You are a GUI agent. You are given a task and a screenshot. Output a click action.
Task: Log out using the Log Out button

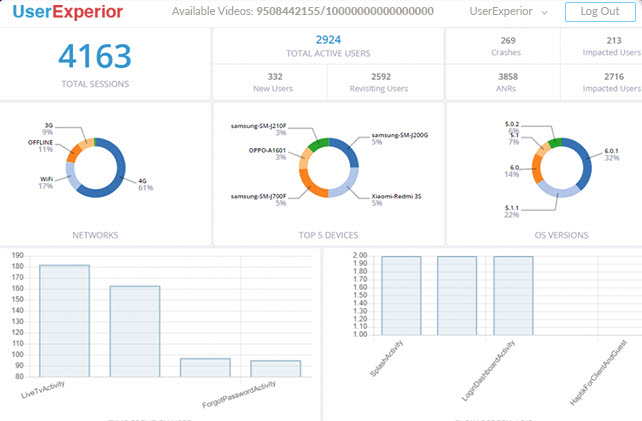click(600, 11)
